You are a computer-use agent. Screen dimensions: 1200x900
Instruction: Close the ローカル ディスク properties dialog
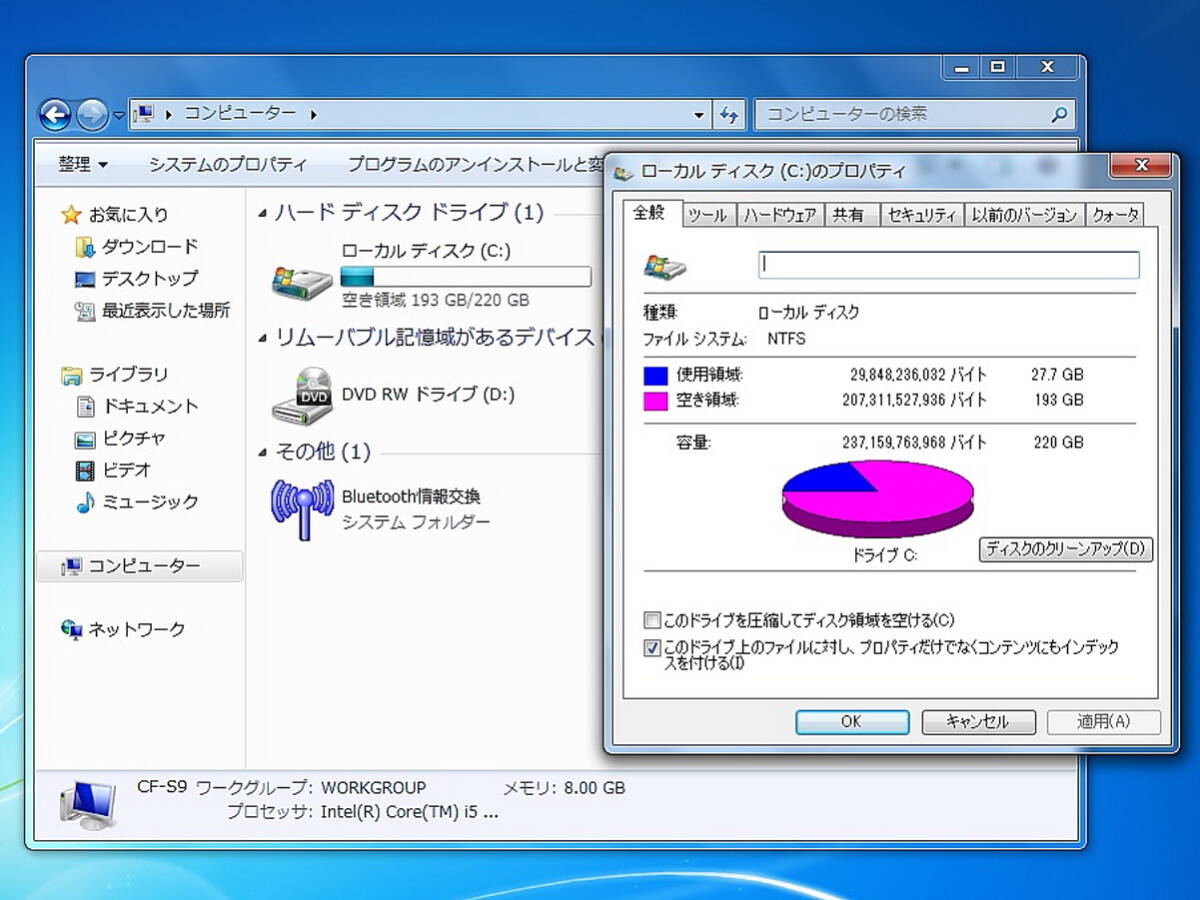pos(1141,165)
